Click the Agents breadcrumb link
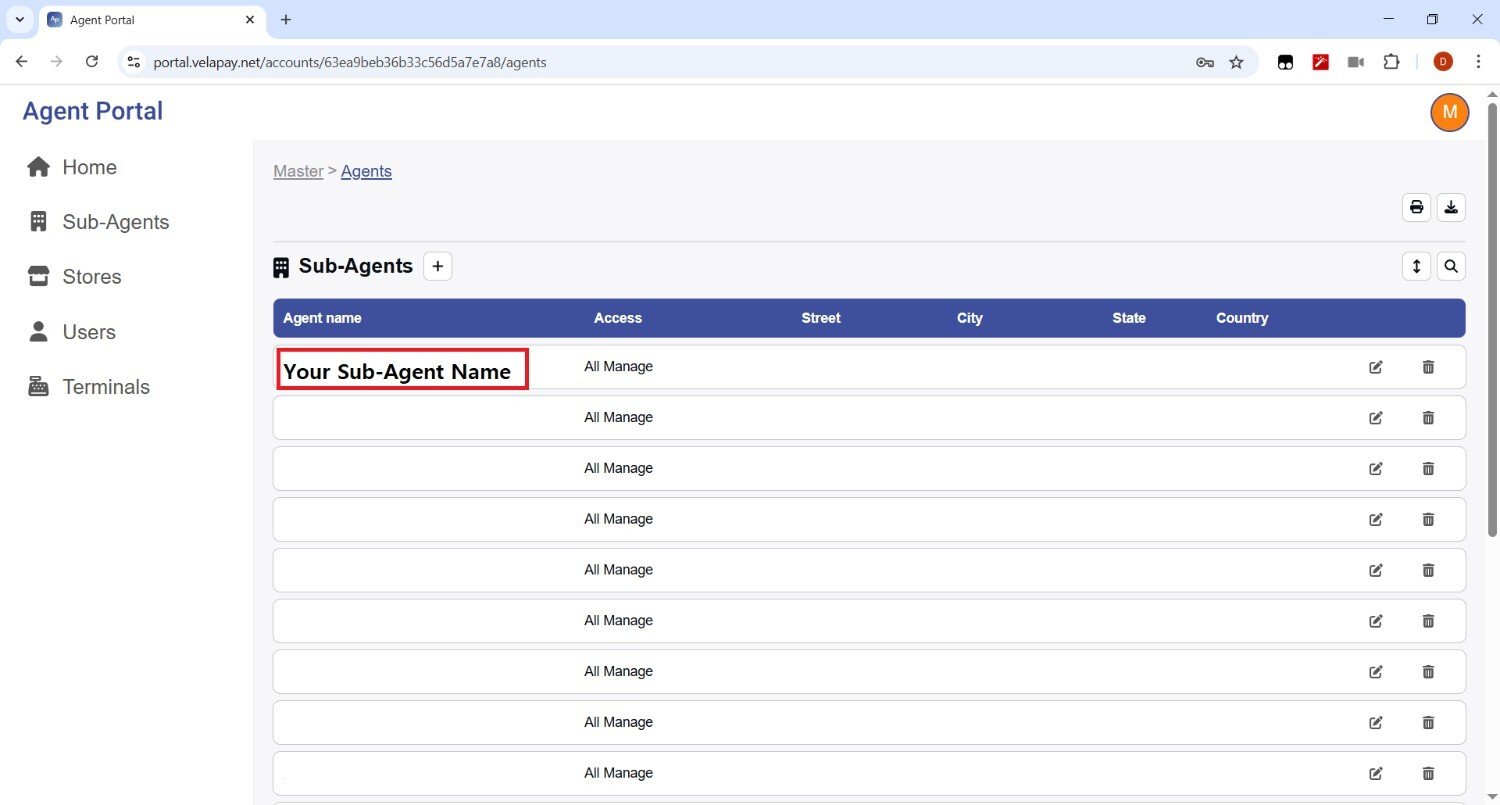Screen dimensions: 1500x805 pyautogui.click(x=366, y=171)
